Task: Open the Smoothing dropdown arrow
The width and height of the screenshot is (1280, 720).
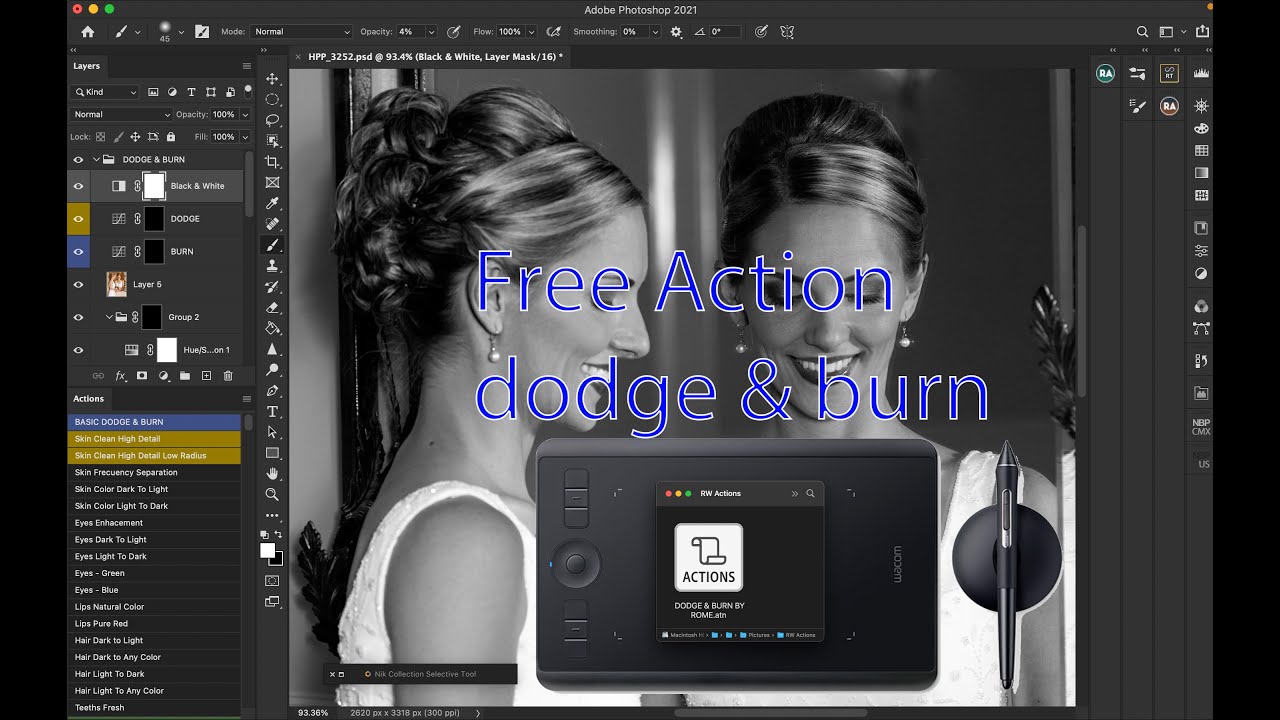Action: 655,32
